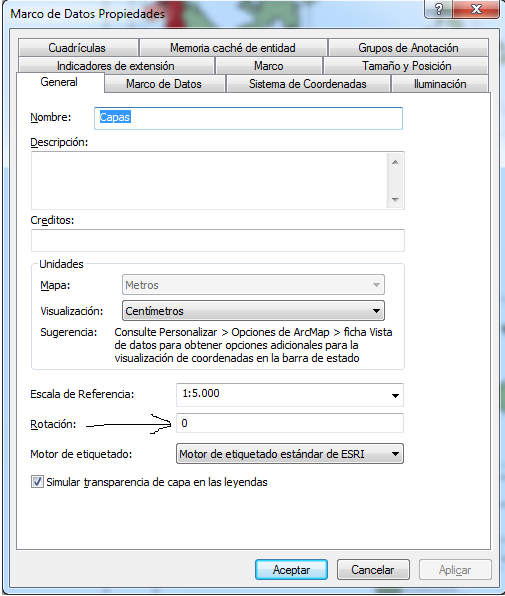Close the Marco de Datos Propiedades dialog
The image size is (505, 596).
pos(476,9)
